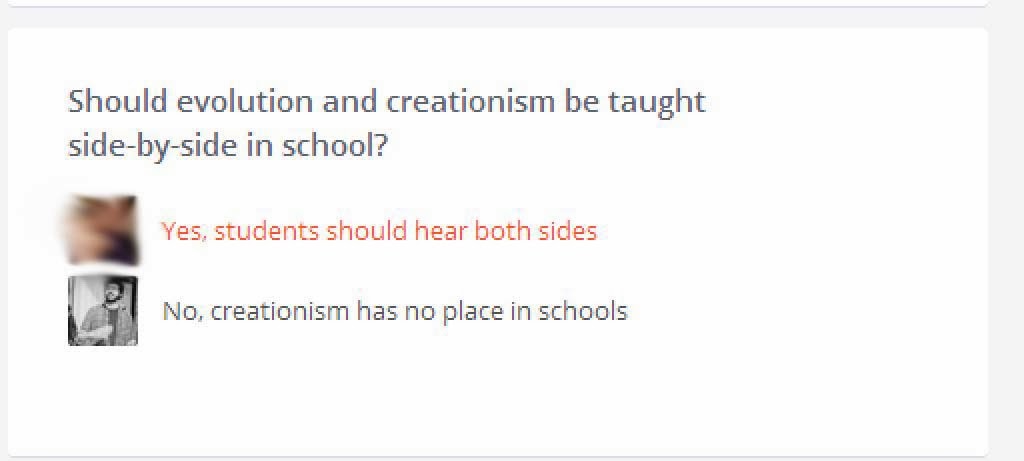Select the 'Yes, students should hear both sides' answer
Viewport: 1024px width, 461px height.
click(x=379, y=230)
